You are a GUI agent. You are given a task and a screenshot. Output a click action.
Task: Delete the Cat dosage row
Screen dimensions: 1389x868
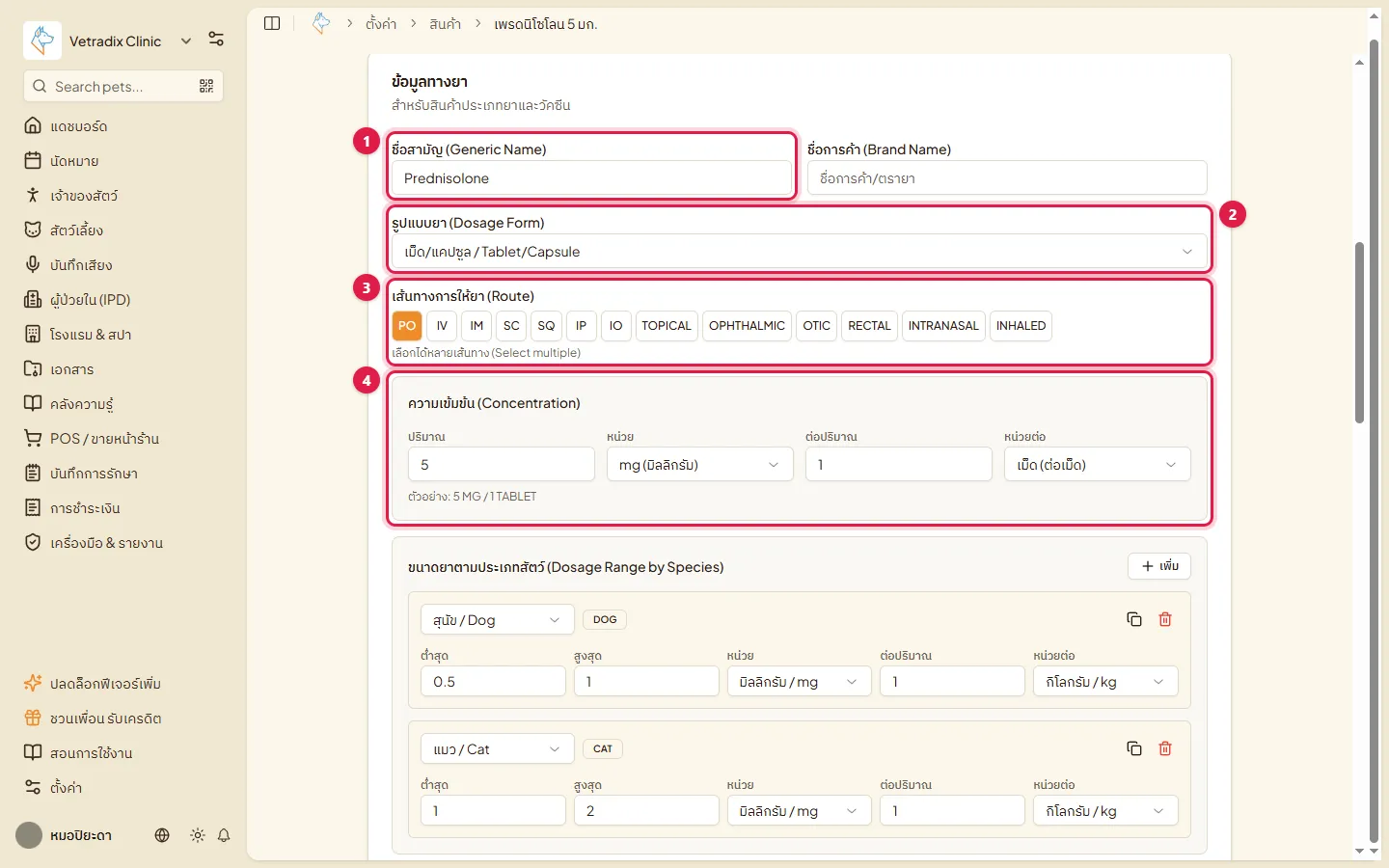1165,748
